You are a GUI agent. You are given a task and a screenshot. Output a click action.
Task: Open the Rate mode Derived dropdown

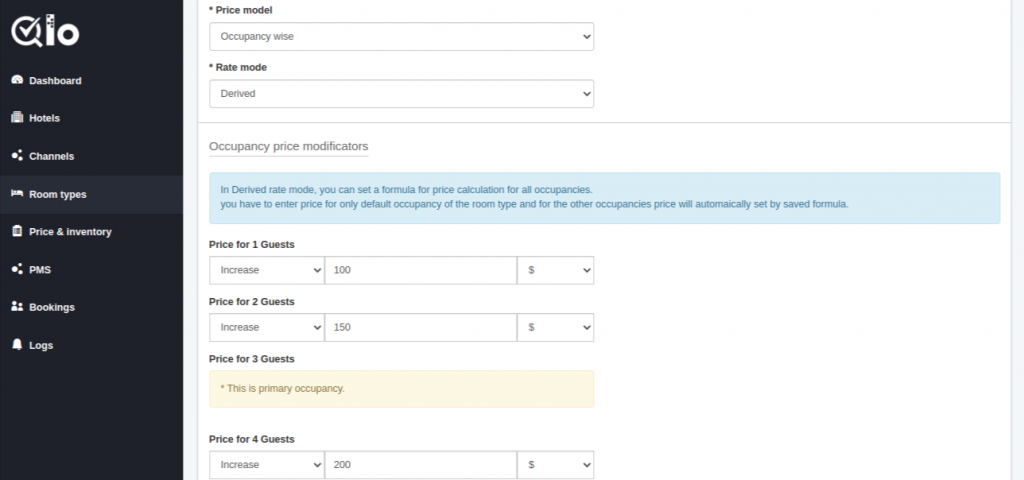click(401, 93)
